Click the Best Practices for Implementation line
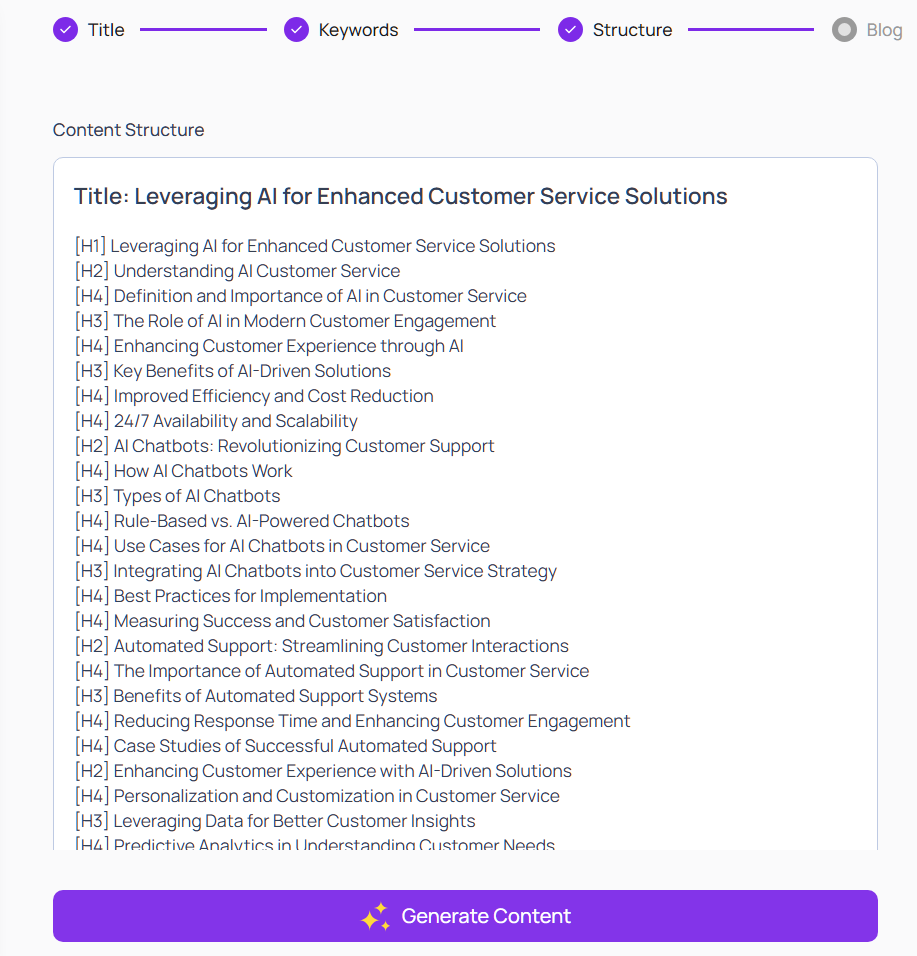 click(250, 596)
